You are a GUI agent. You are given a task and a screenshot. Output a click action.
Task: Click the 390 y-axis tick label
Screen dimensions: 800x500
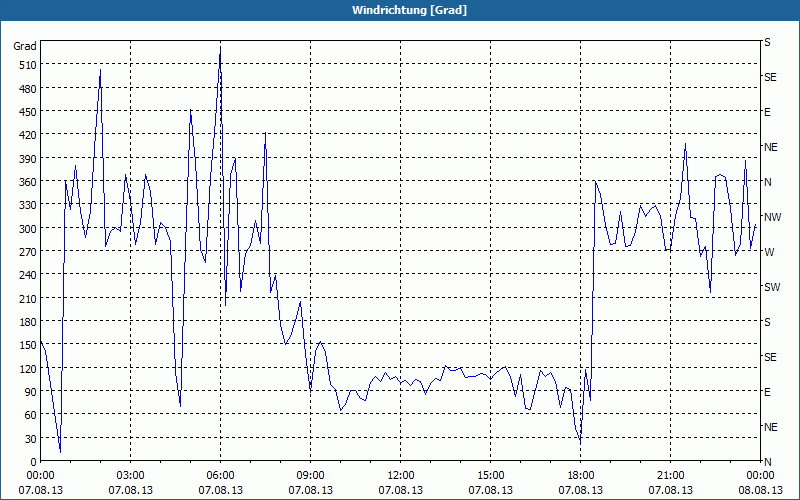[x=28, y=159]
